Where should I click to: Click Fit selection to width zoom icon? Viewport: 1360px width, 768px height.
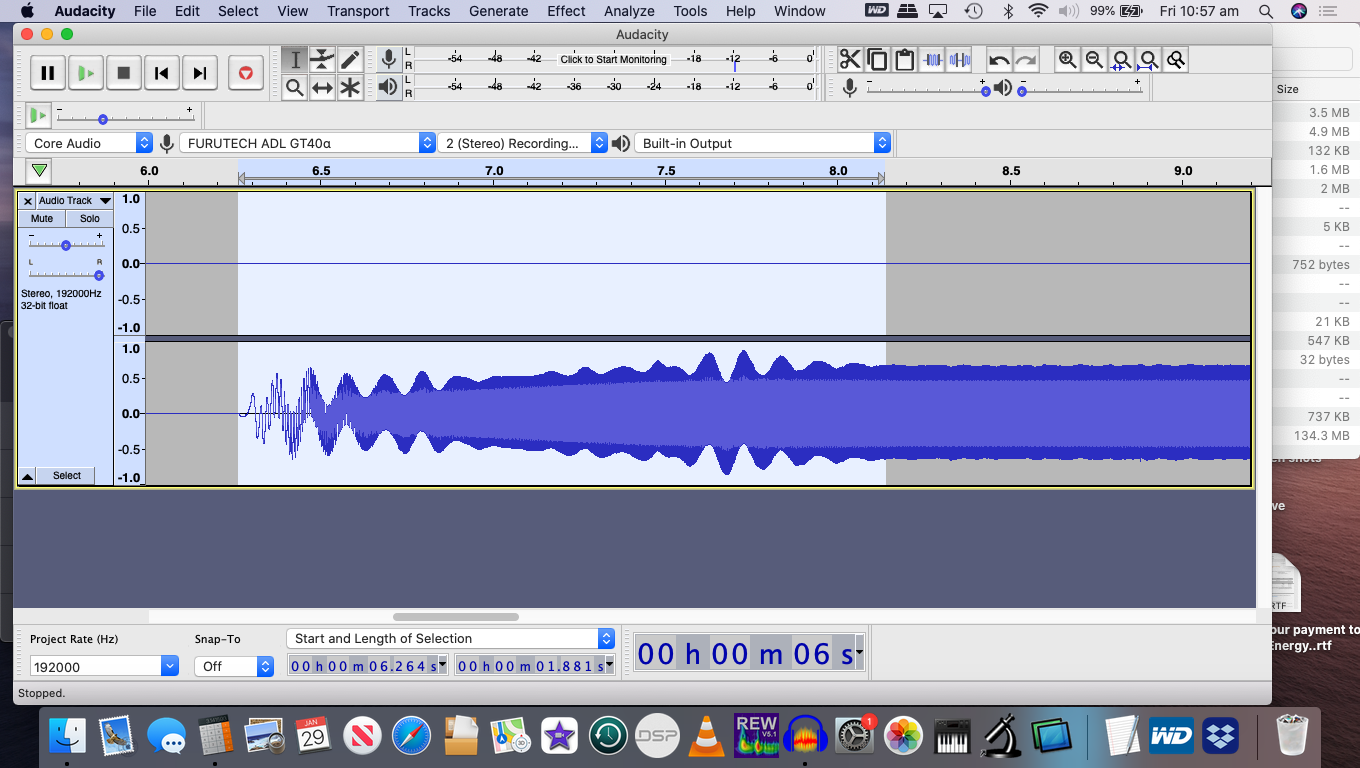pos(1122,60)
